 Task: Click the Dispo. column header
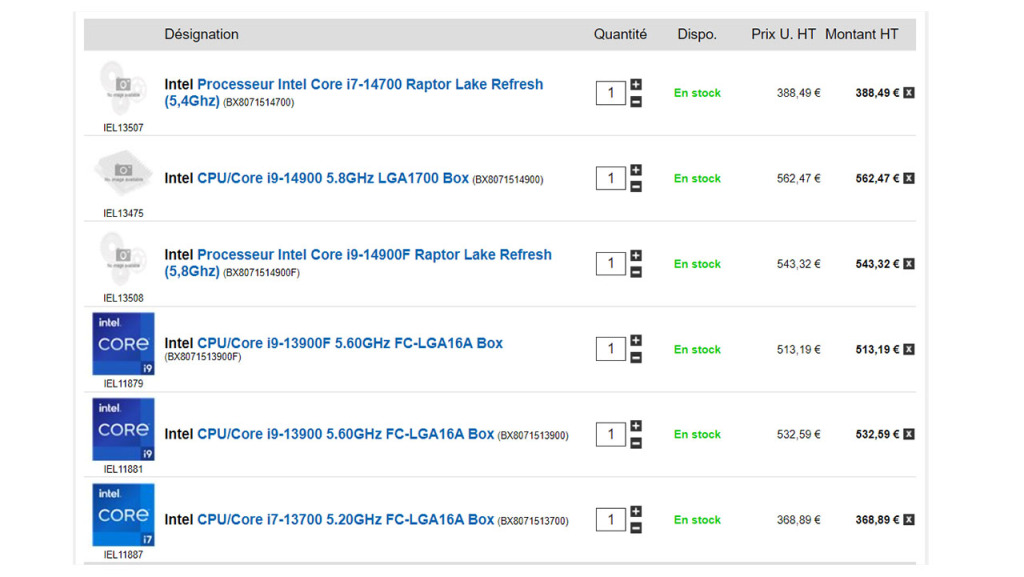click(x=697, y=35)
